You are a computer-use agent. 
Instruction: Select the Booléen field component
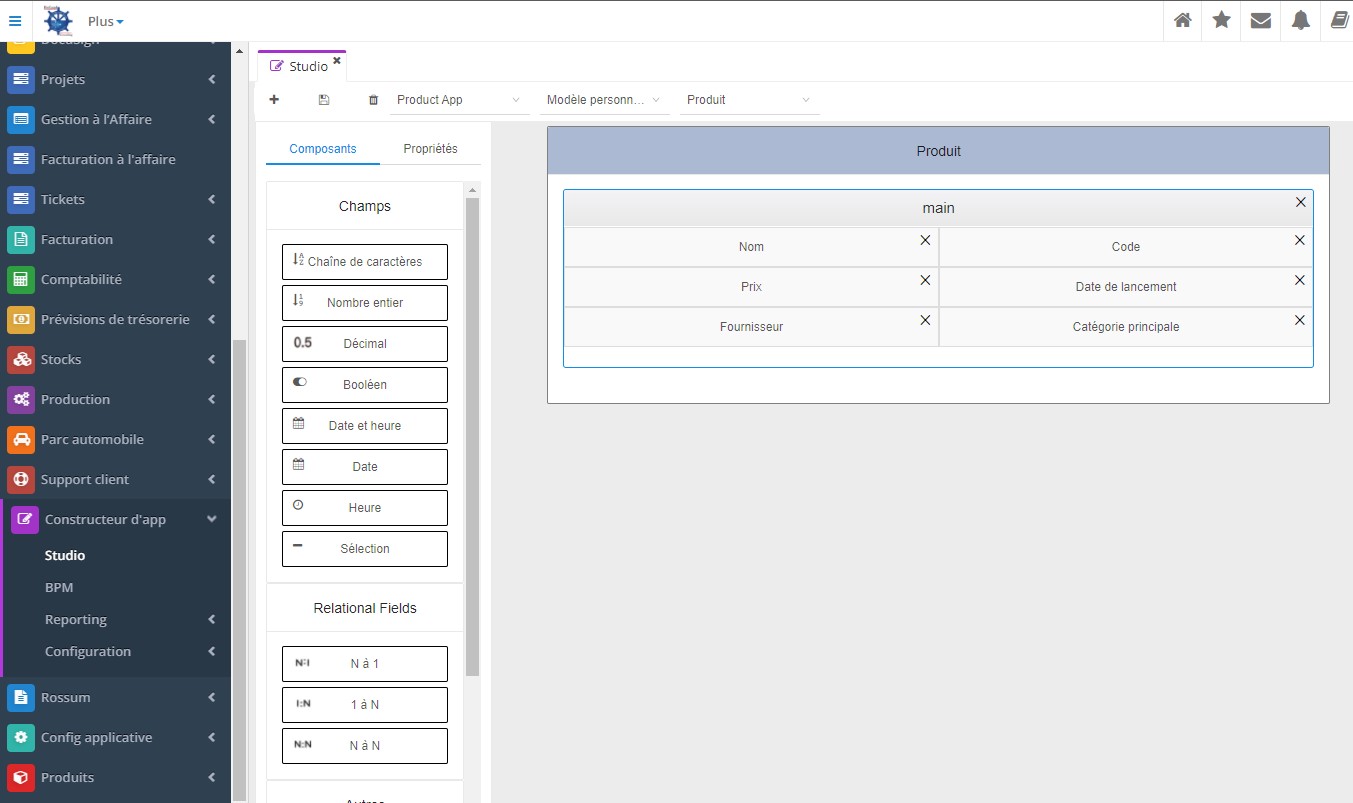tap(365, 385)
